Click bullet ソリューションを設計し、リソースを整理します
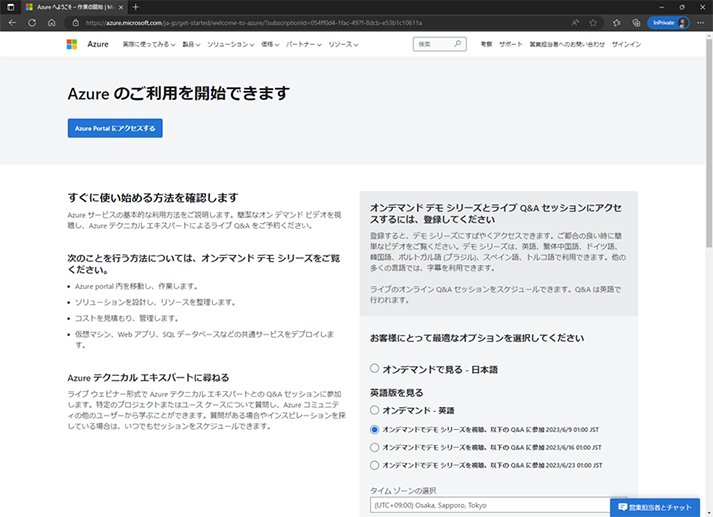This screenshot has width=713, height=517. pyautogui.click(x=155, y=302)
